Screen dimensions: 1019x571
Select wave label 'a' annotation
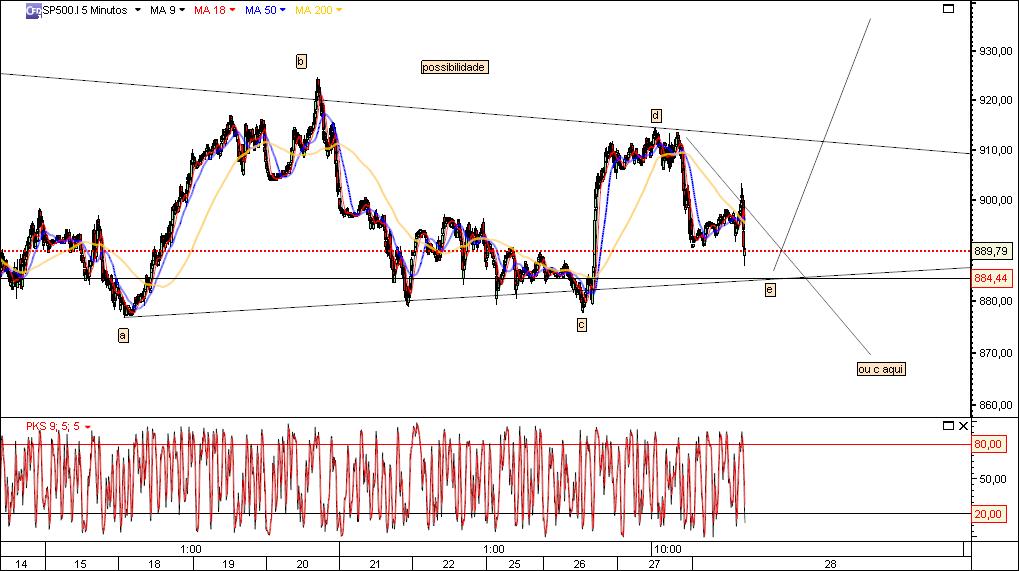123,335
